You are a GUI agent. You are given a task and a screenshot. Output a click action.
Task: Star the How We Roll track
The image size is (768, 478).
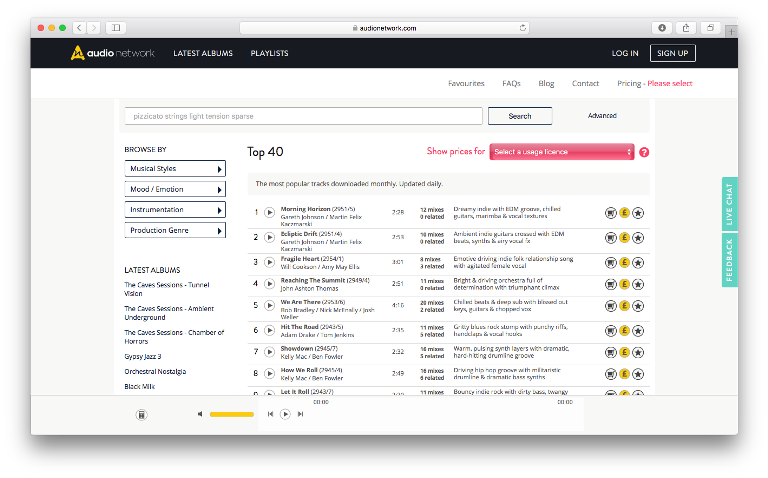(x=638, y=374)
